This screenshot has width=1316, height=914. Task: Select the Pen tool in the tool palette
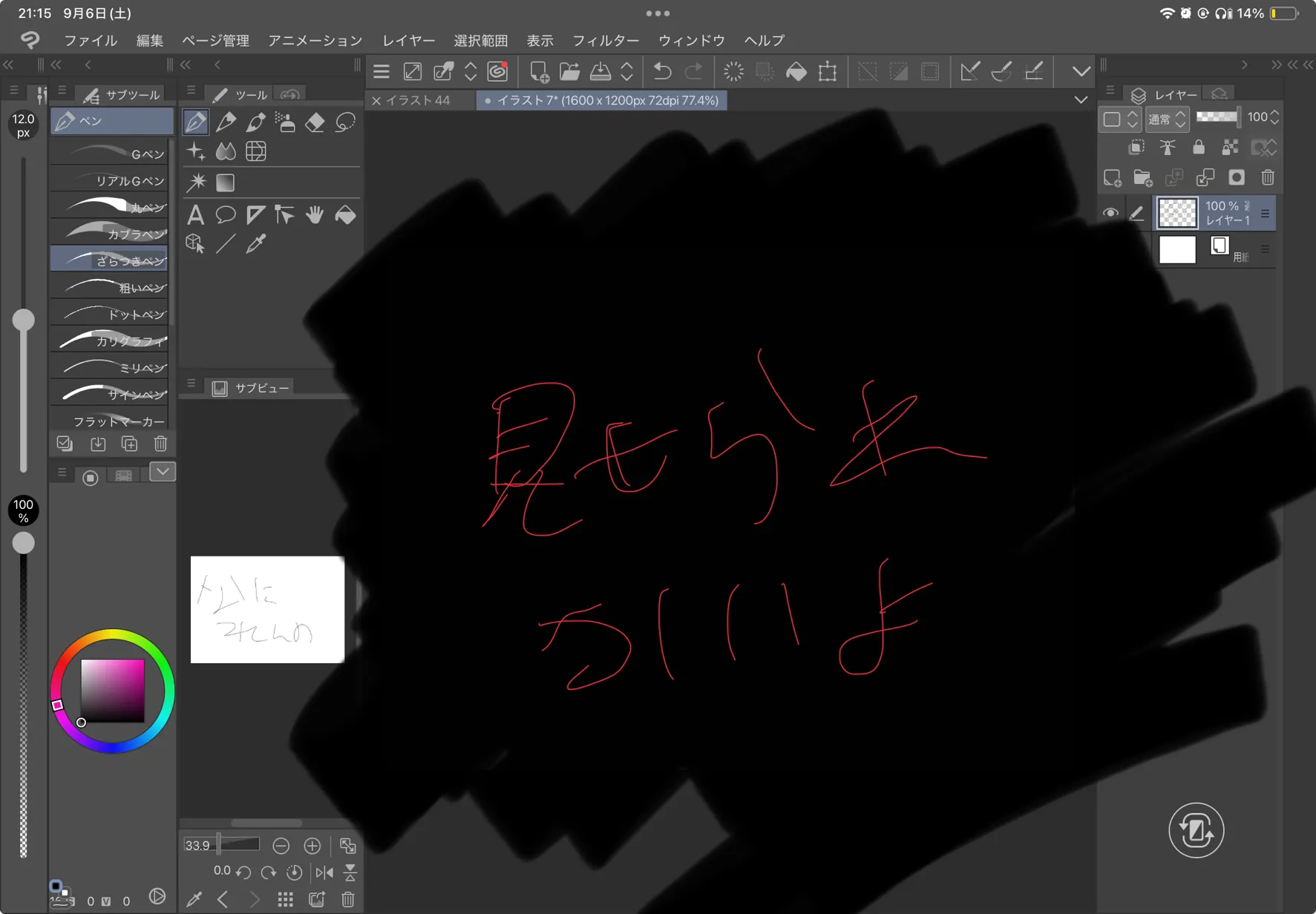click(x=196, y=122)
